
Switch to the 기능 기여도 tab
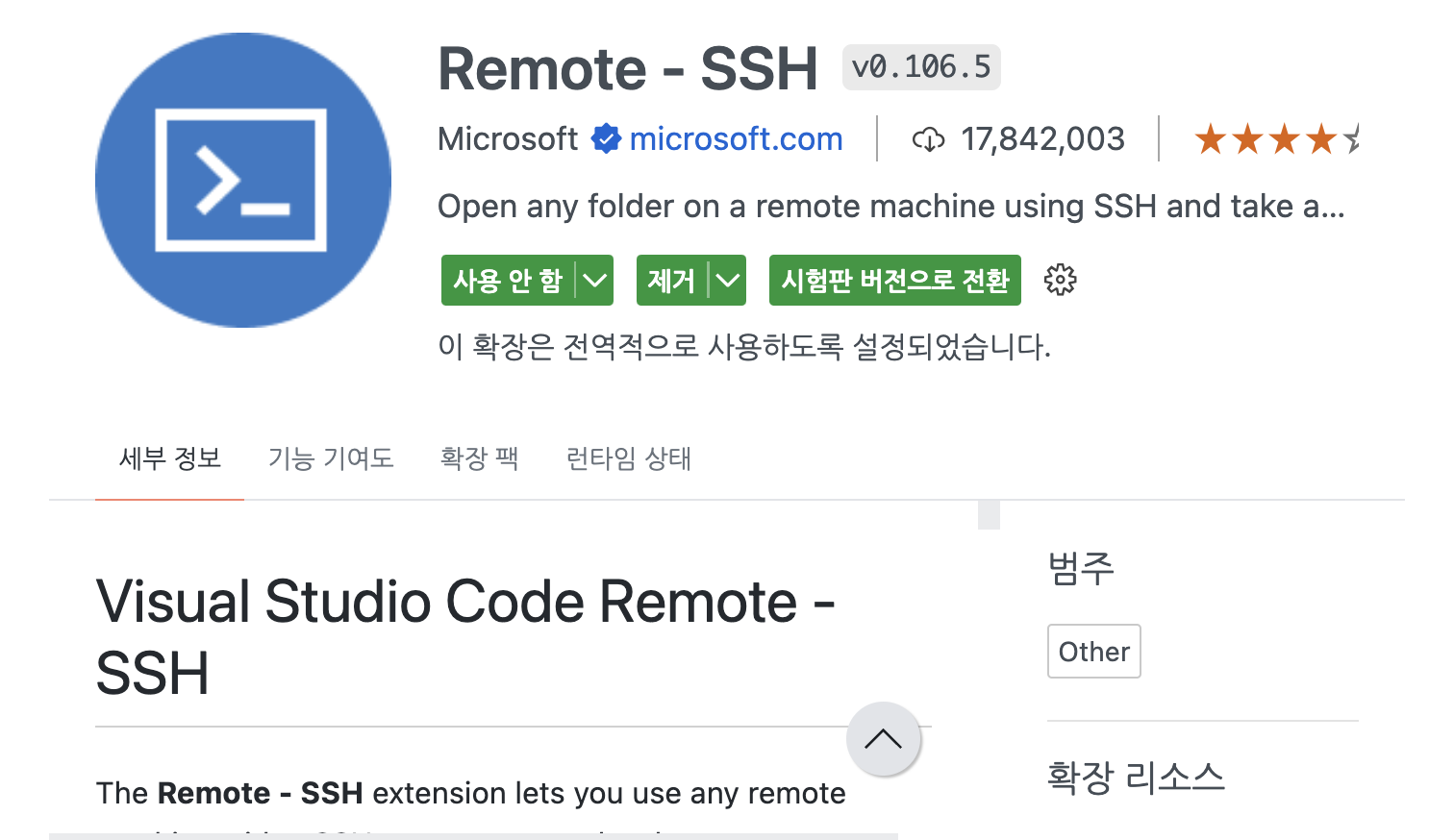pos(331,458)
